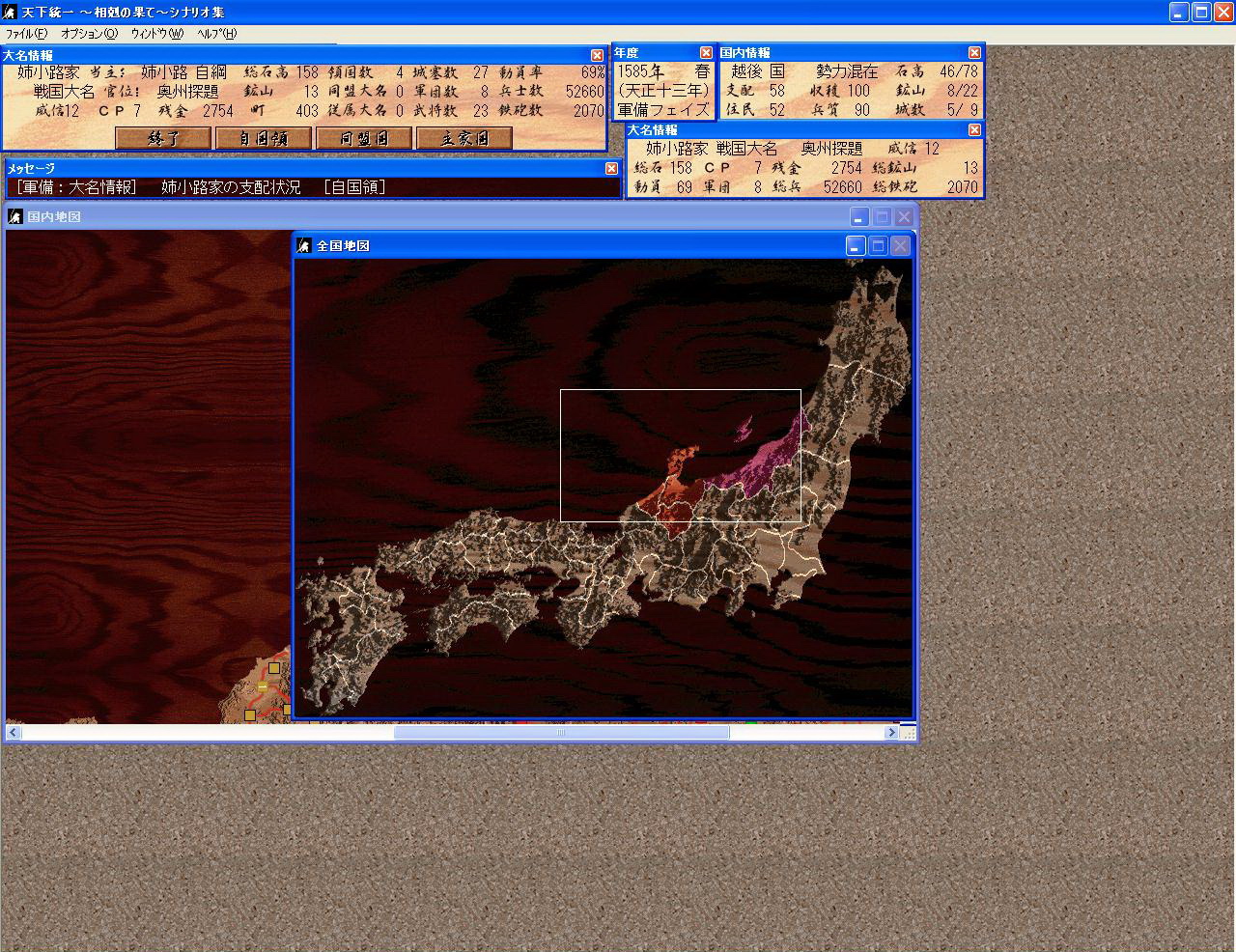Click the 全国地図 window title icon
The image size is (1236, 952).
tap(304, 245)
